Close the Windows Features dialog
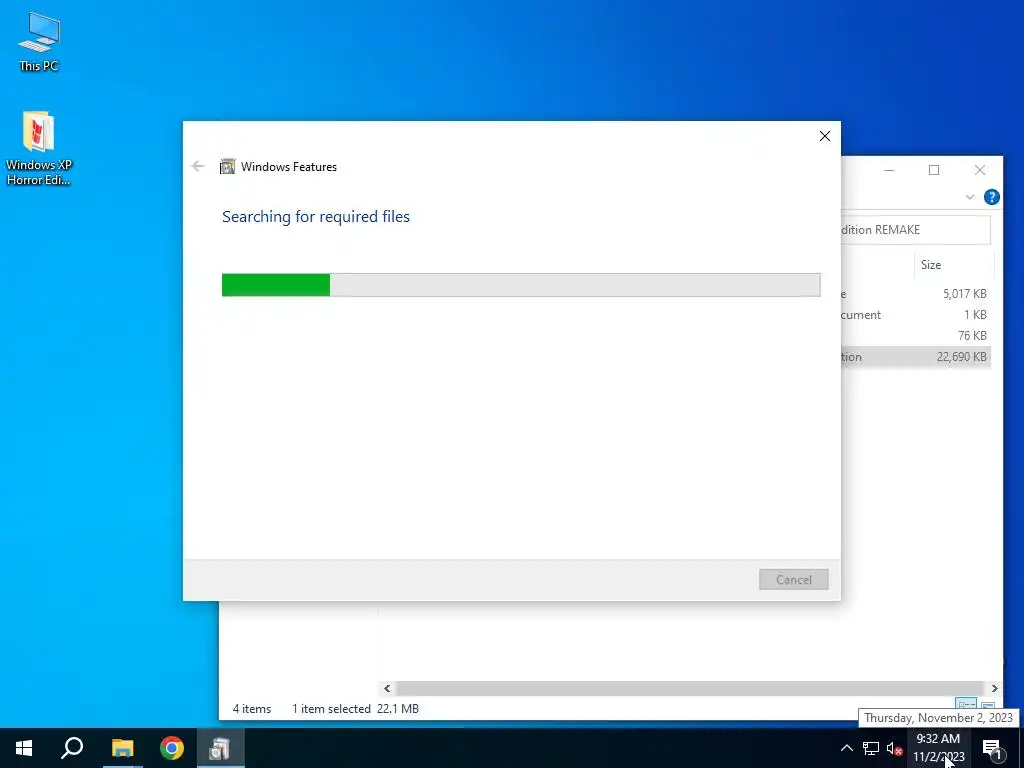 point(825,136)
